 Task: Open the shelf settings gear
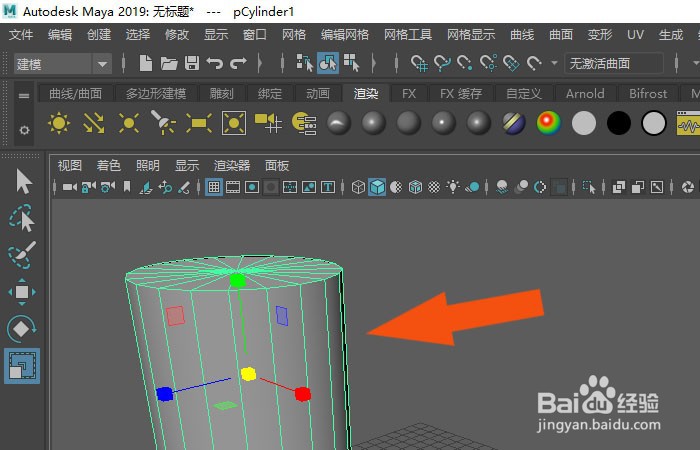point(25,130)
